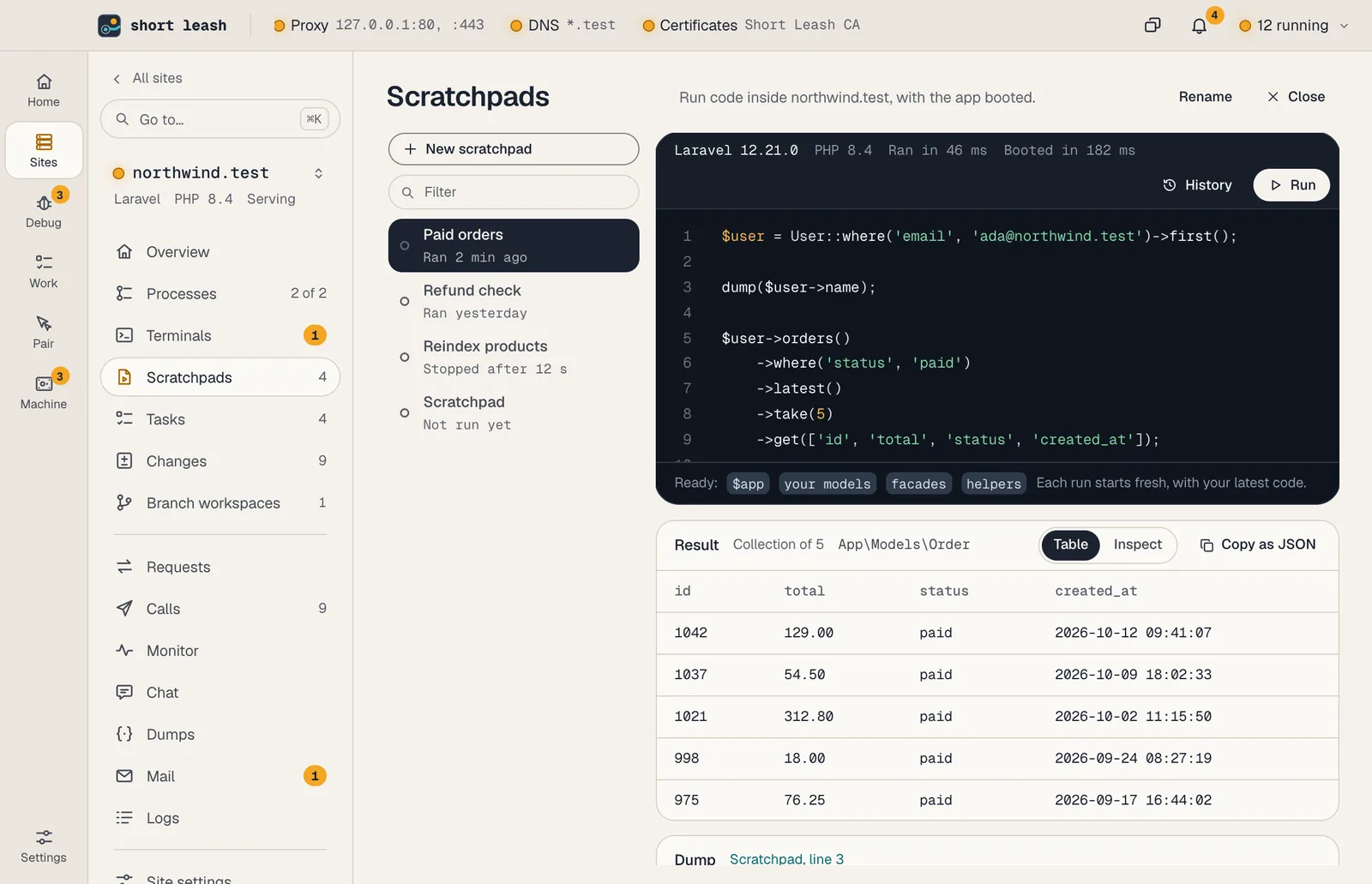This screenshot has height=884, width=1372.
Task: Open Dumps in the site menu
Action: (220, 735)
